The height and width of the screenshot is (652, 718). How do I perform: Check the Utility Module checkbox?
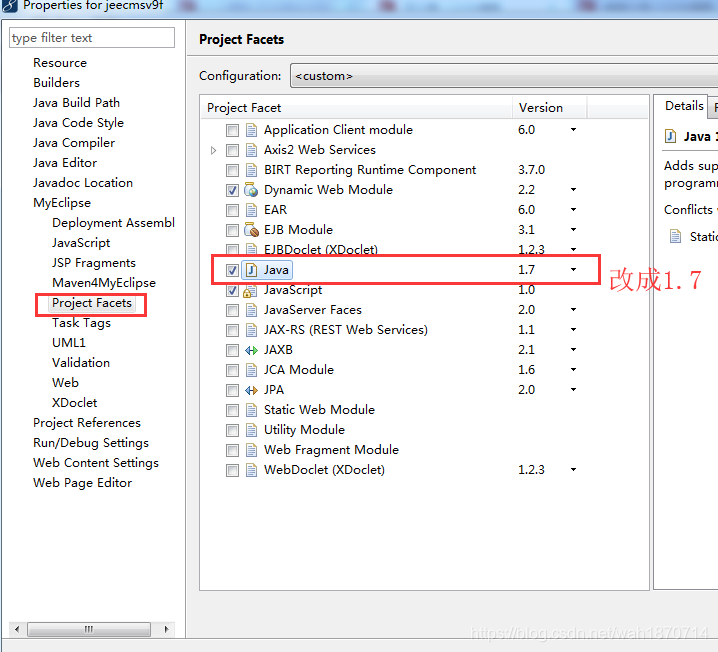point(232,430)
